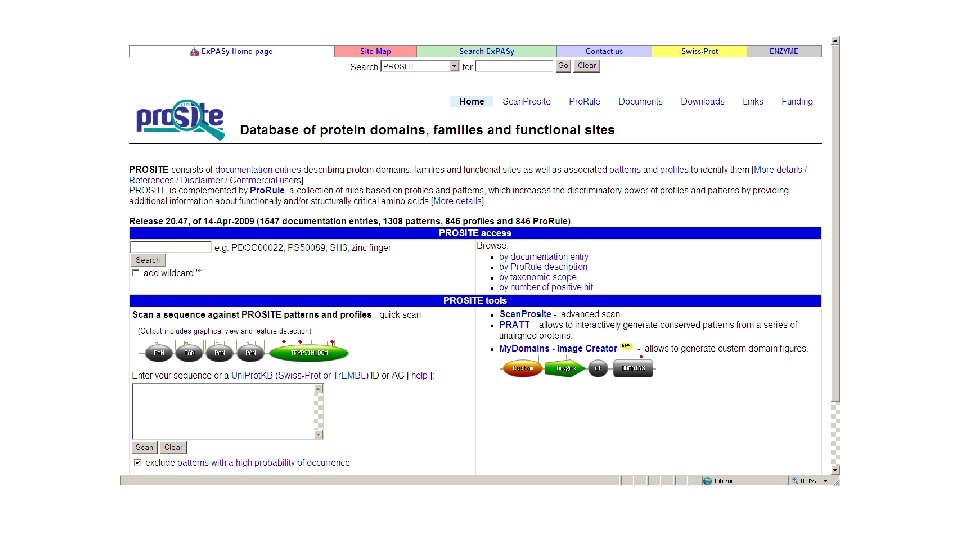Open the ProRule link in intro paragraph
960x540 pixels.
267,190
